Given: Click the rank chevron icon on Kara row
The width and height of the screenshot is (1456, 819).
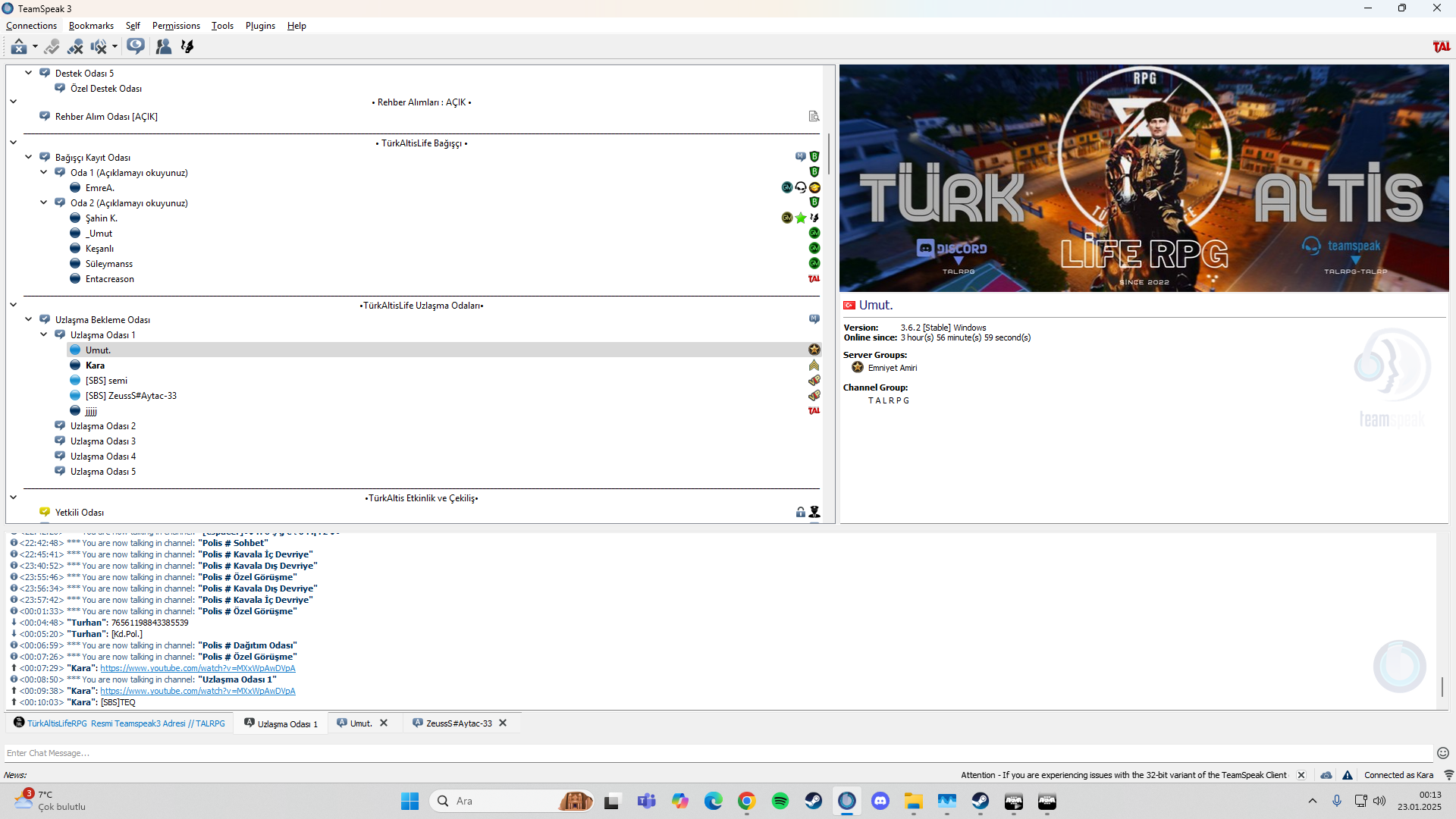Looking at the screenshot, I should (814, 365).
